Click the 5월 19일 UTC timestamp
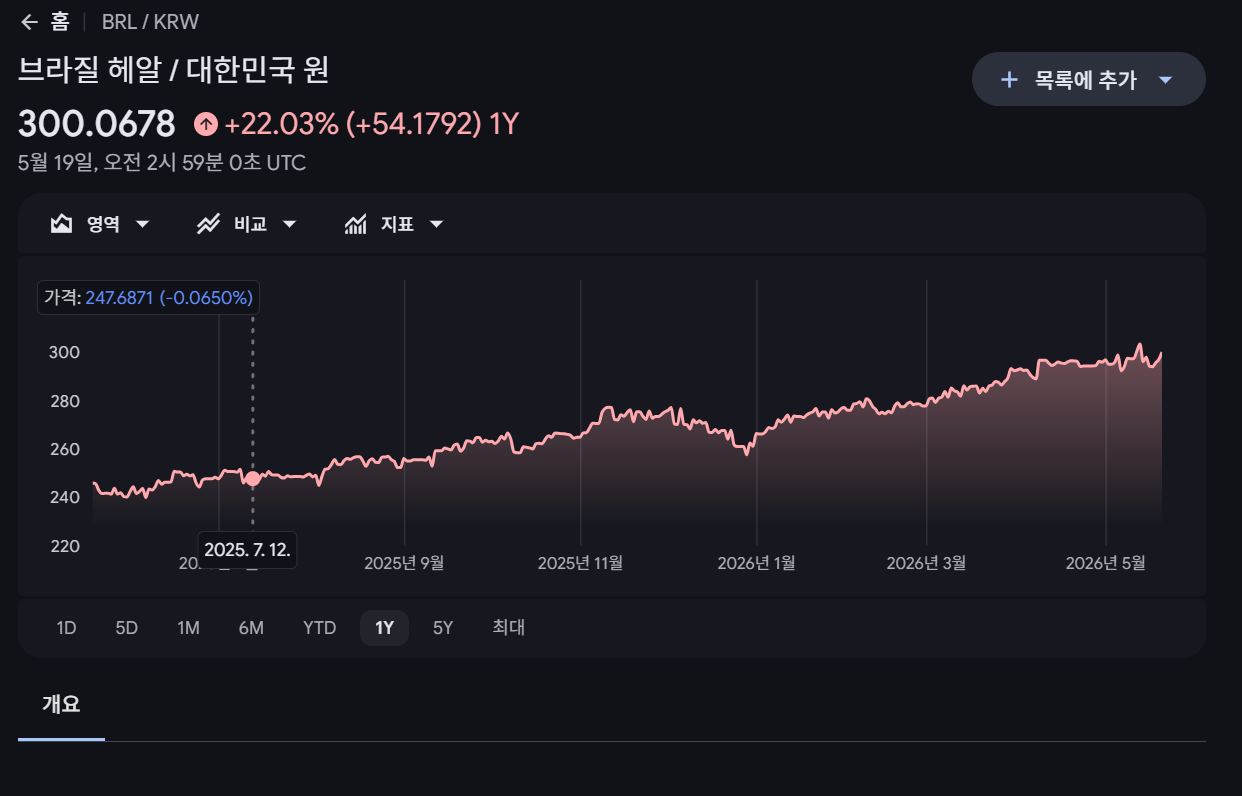 tap(162, 162)
